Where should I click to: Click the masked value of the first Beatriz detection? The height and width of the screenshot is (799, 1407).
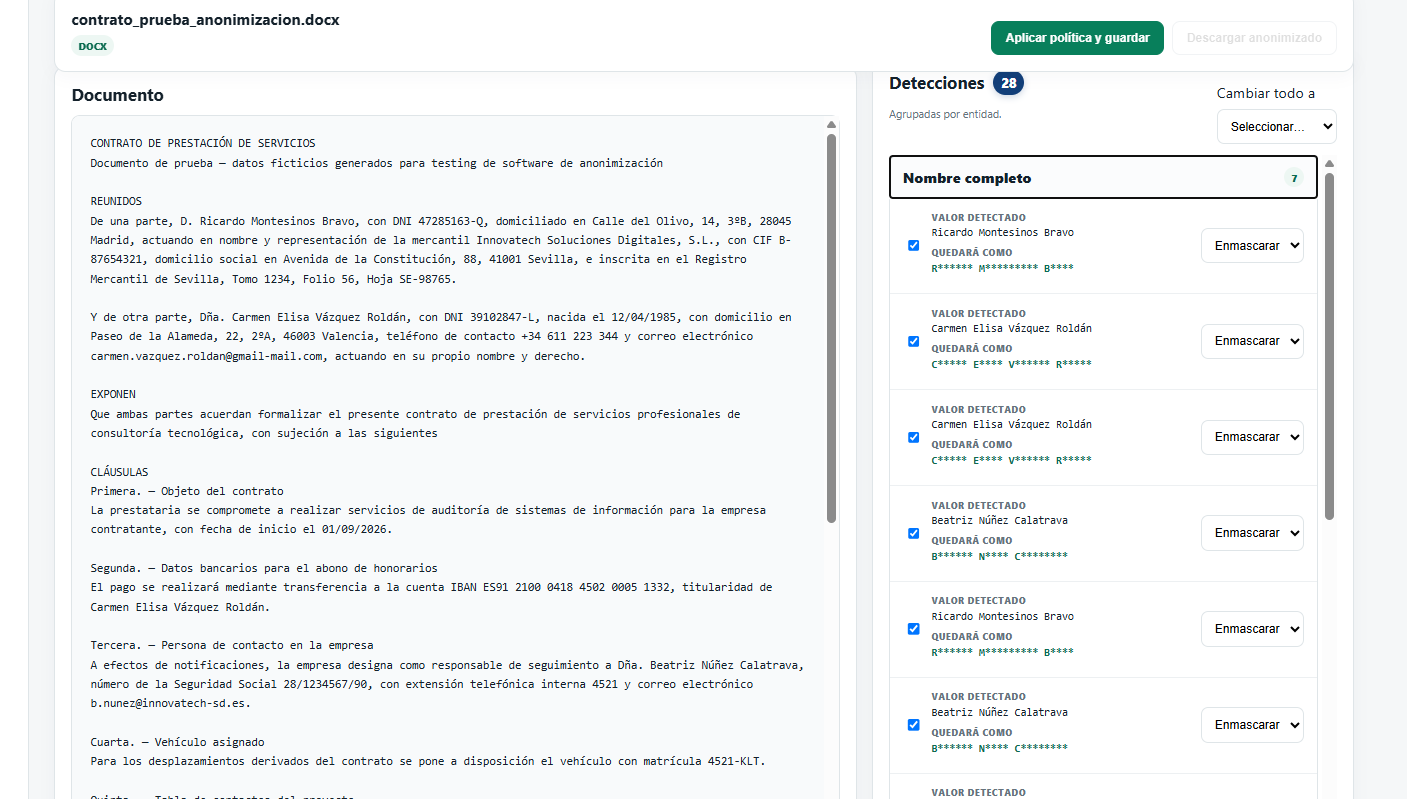[x=999, y=556]
